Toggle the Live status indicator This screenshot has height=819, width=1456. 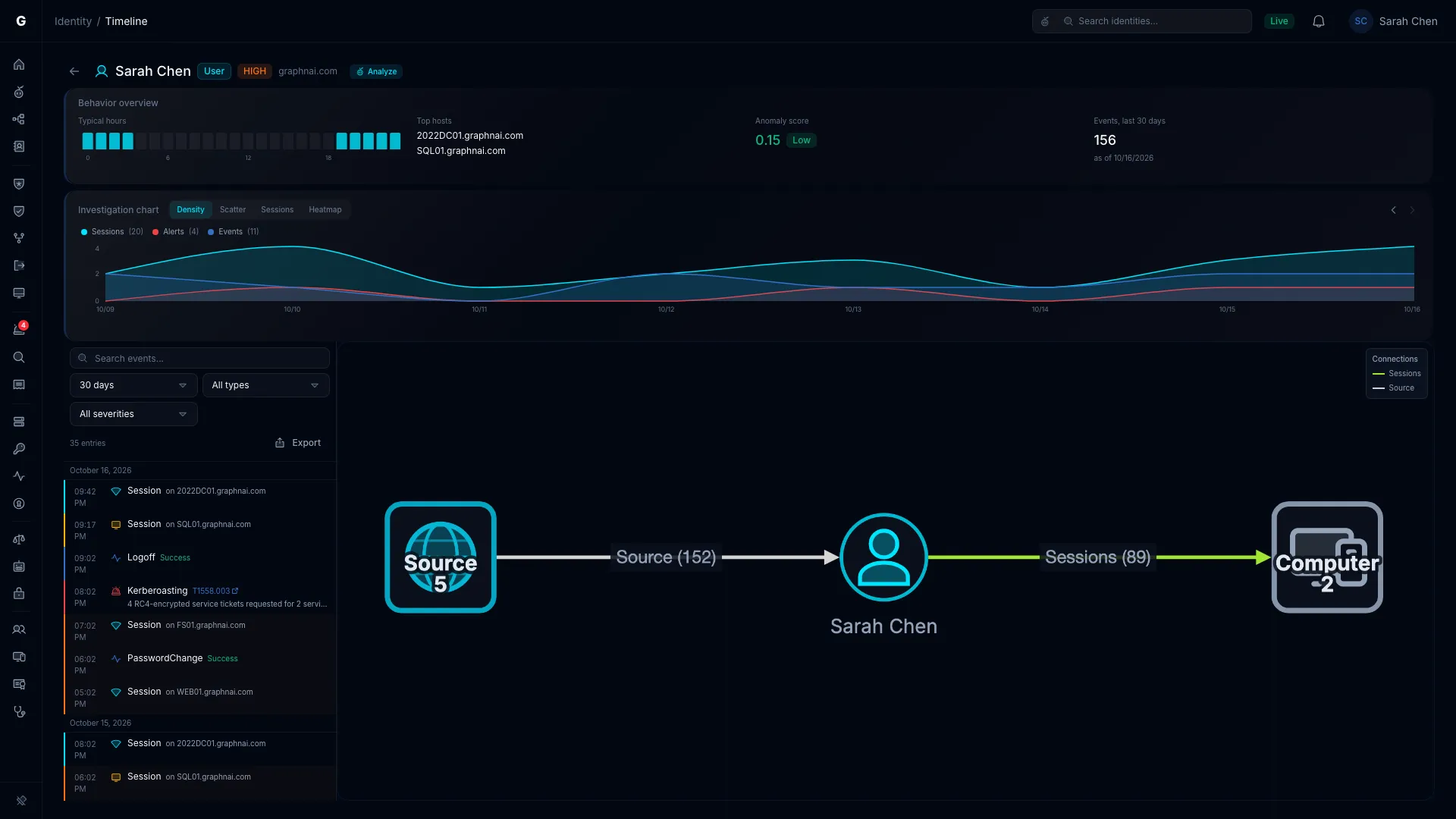tap(1279, 21)
